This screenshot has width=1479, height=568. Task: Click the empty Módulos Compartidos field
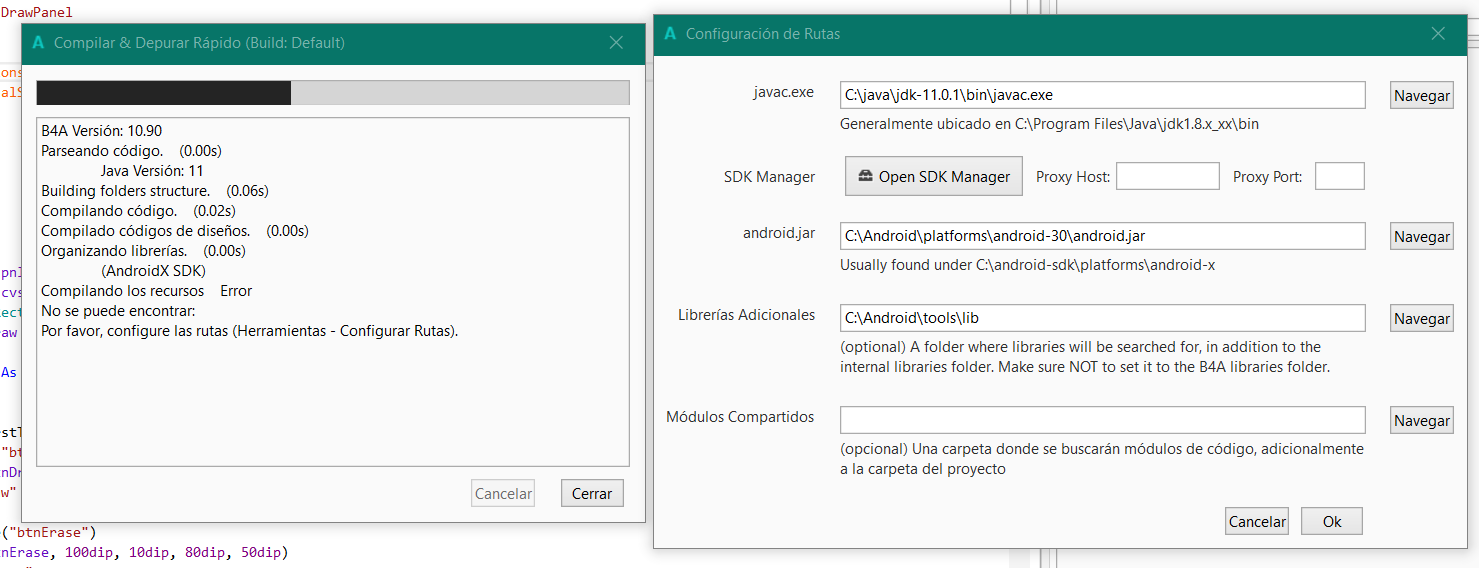pyautogui.click(x=1102, y=420)
